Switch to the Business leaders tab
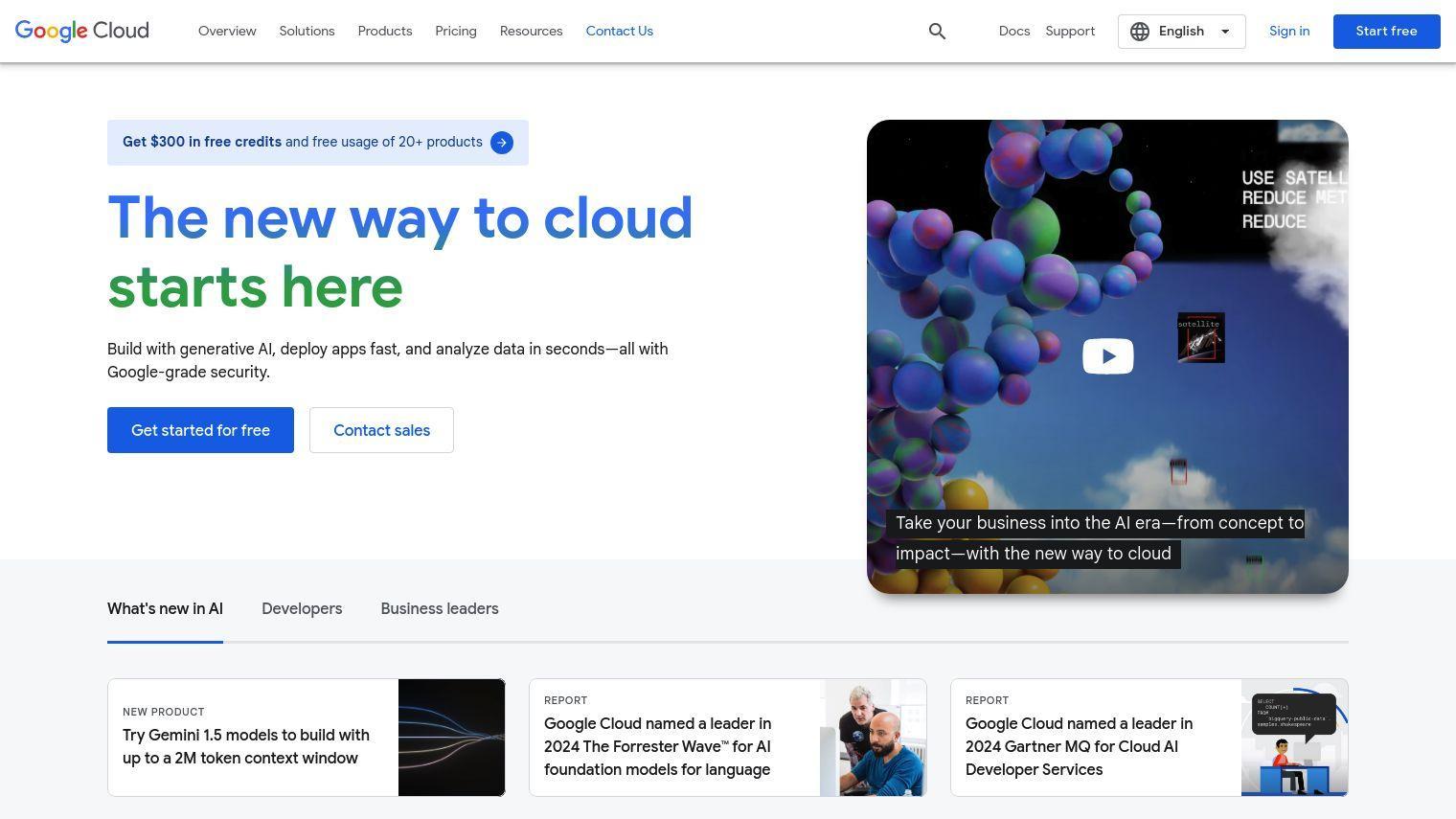Image resolution: width=1456 pixels, height=819 pixels. point(440,609)
